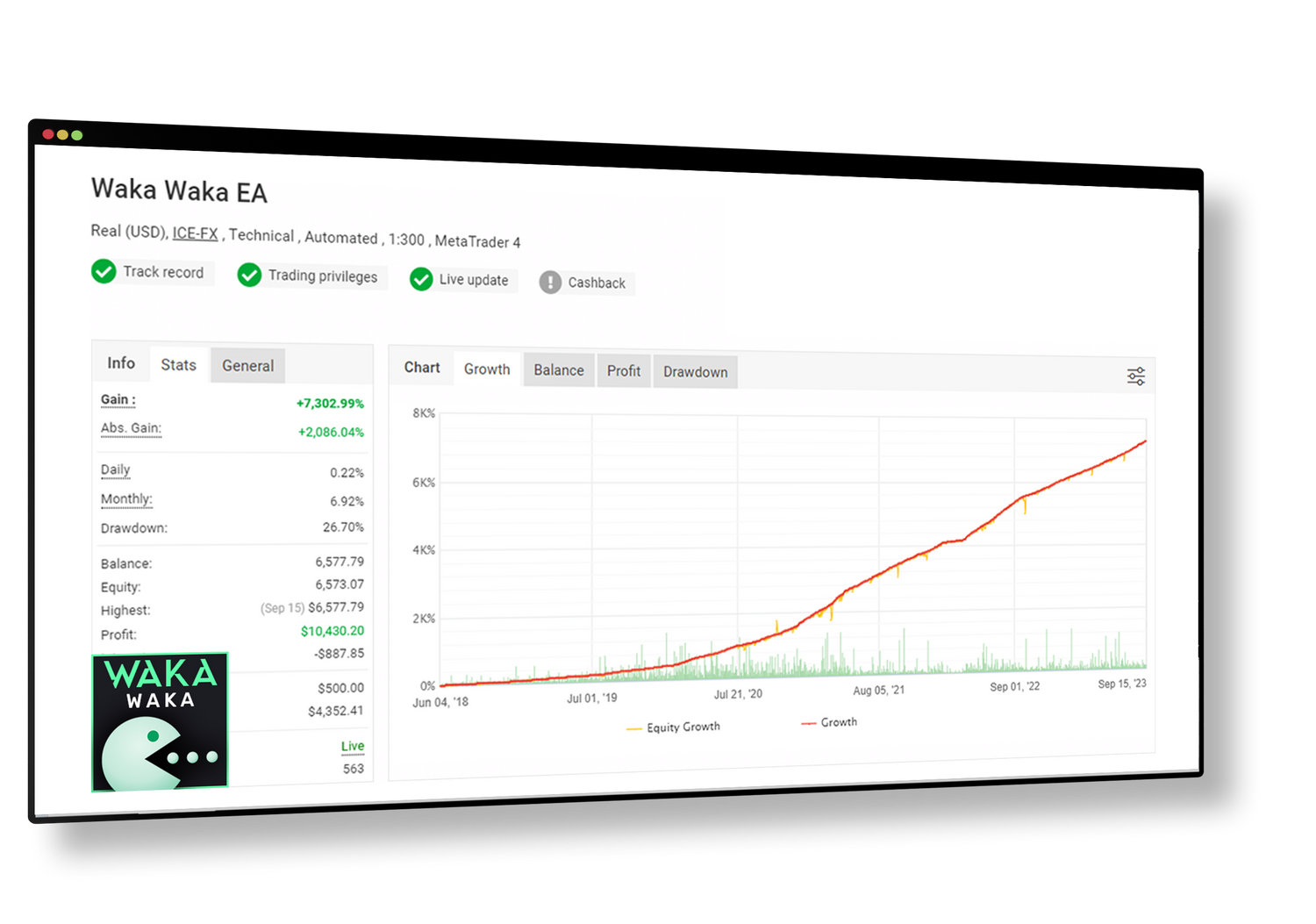Switch to the Stats tab
Screen dimensions: 1316x924
(178, 365)
